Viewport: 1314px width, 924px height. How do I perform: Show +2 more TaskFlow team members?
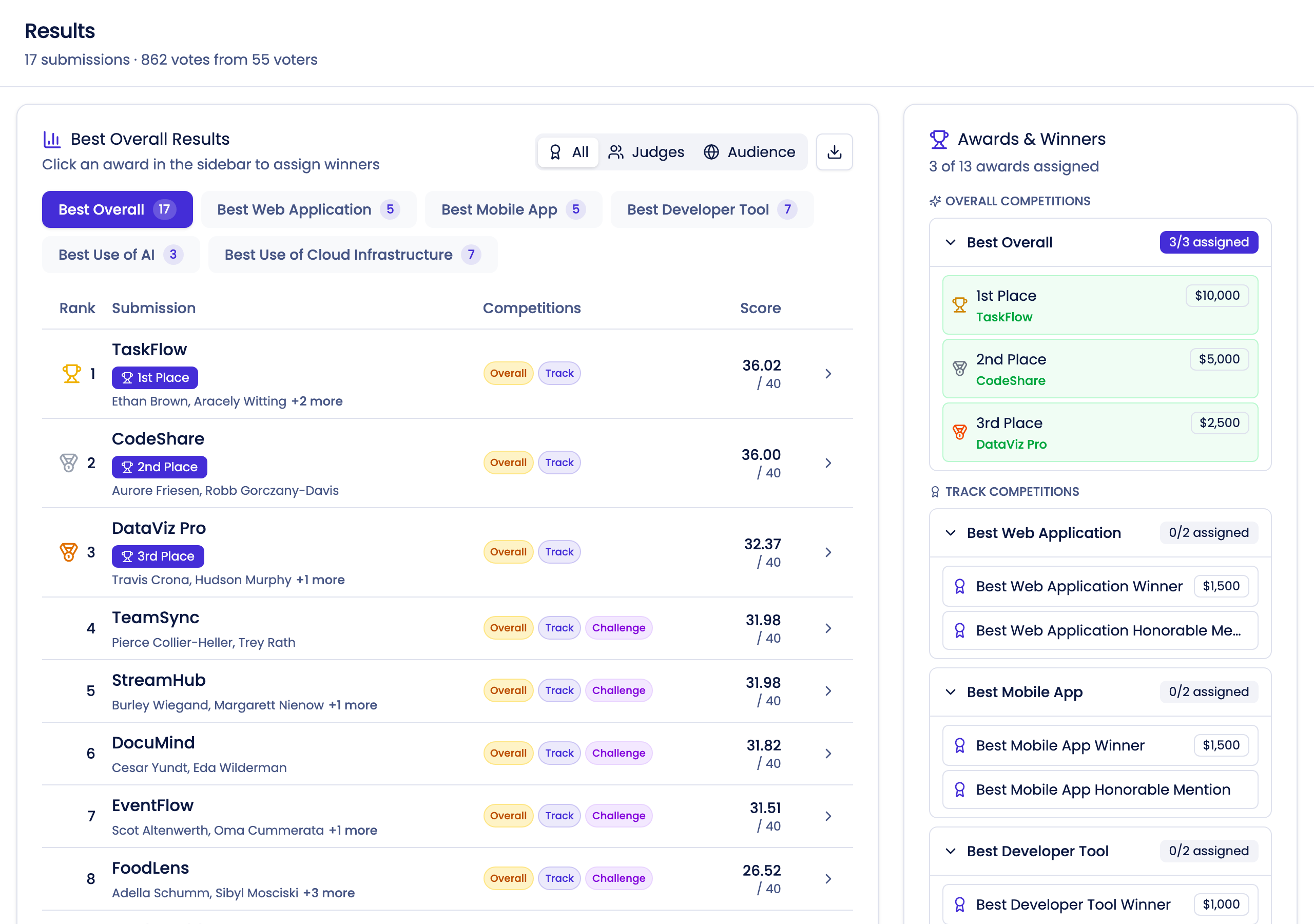(317, 401)
